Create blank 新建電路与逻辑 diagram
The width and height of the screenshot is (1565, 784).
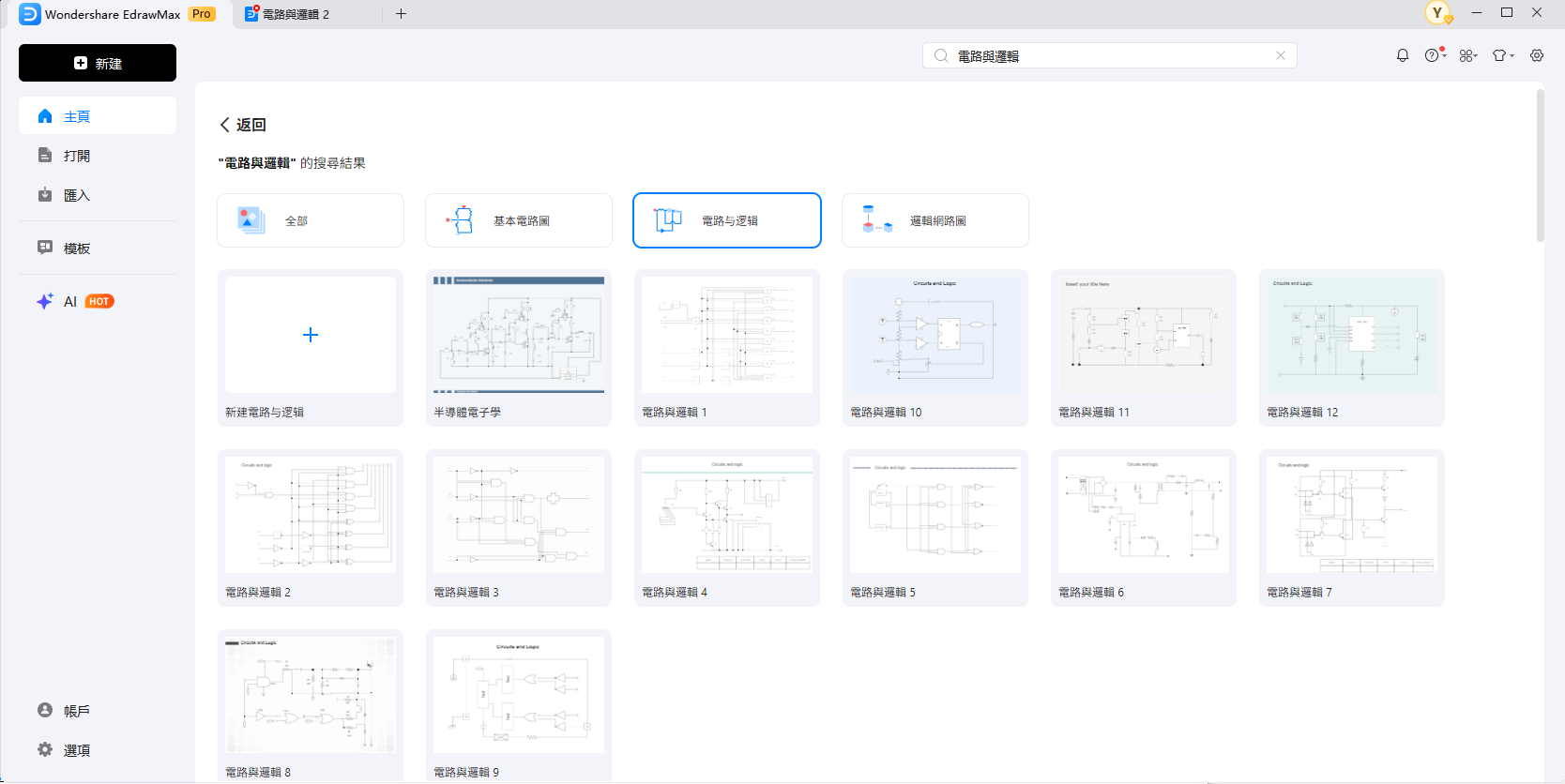(x=311, y=336)
